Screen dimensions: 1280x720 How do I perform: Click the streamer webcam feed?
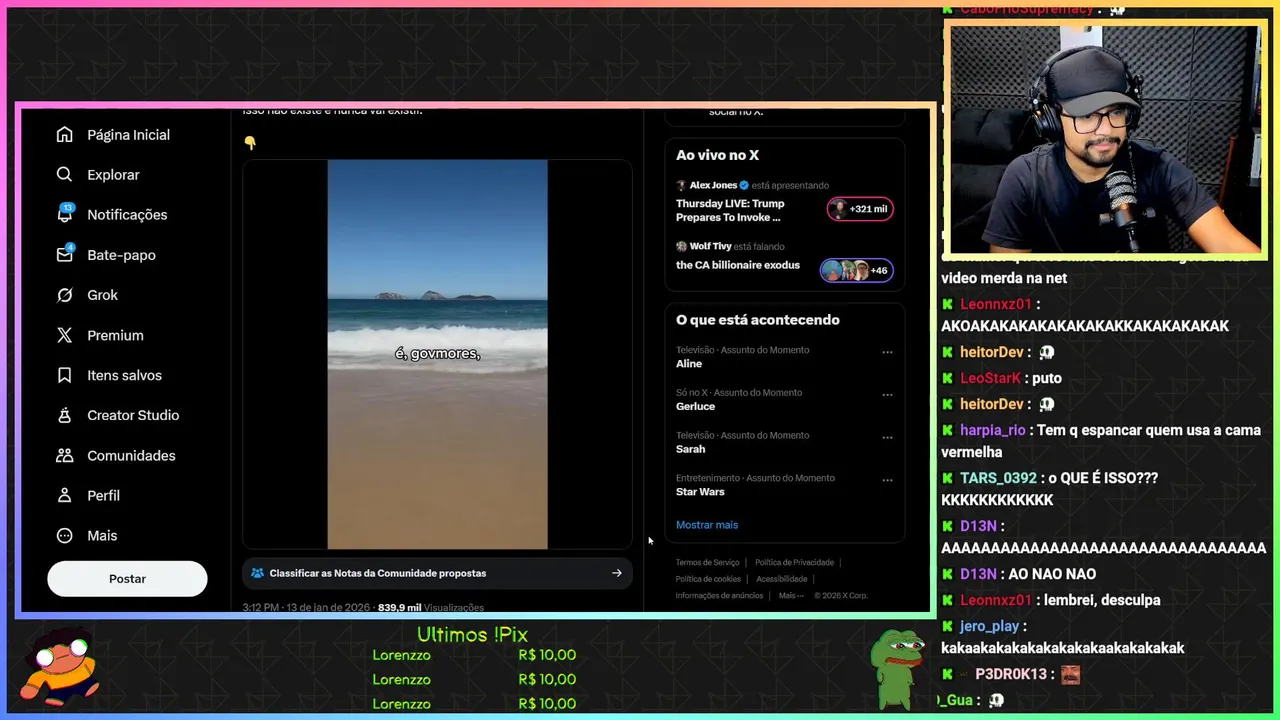pos(1105,139)
